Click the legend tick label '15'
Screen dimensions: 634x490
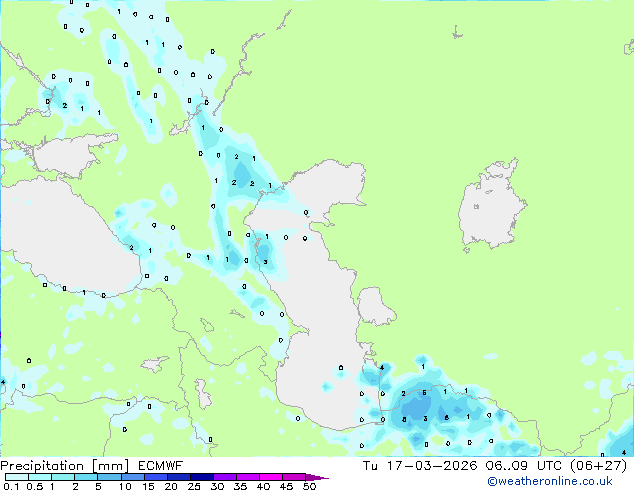point(148,486)
